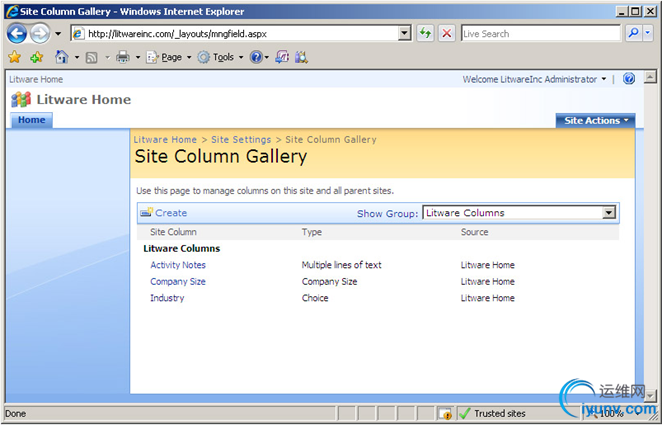Click Litware Home in the breadcrumb
The height and width of the screenshot is (425, 662).
[165, 140]
